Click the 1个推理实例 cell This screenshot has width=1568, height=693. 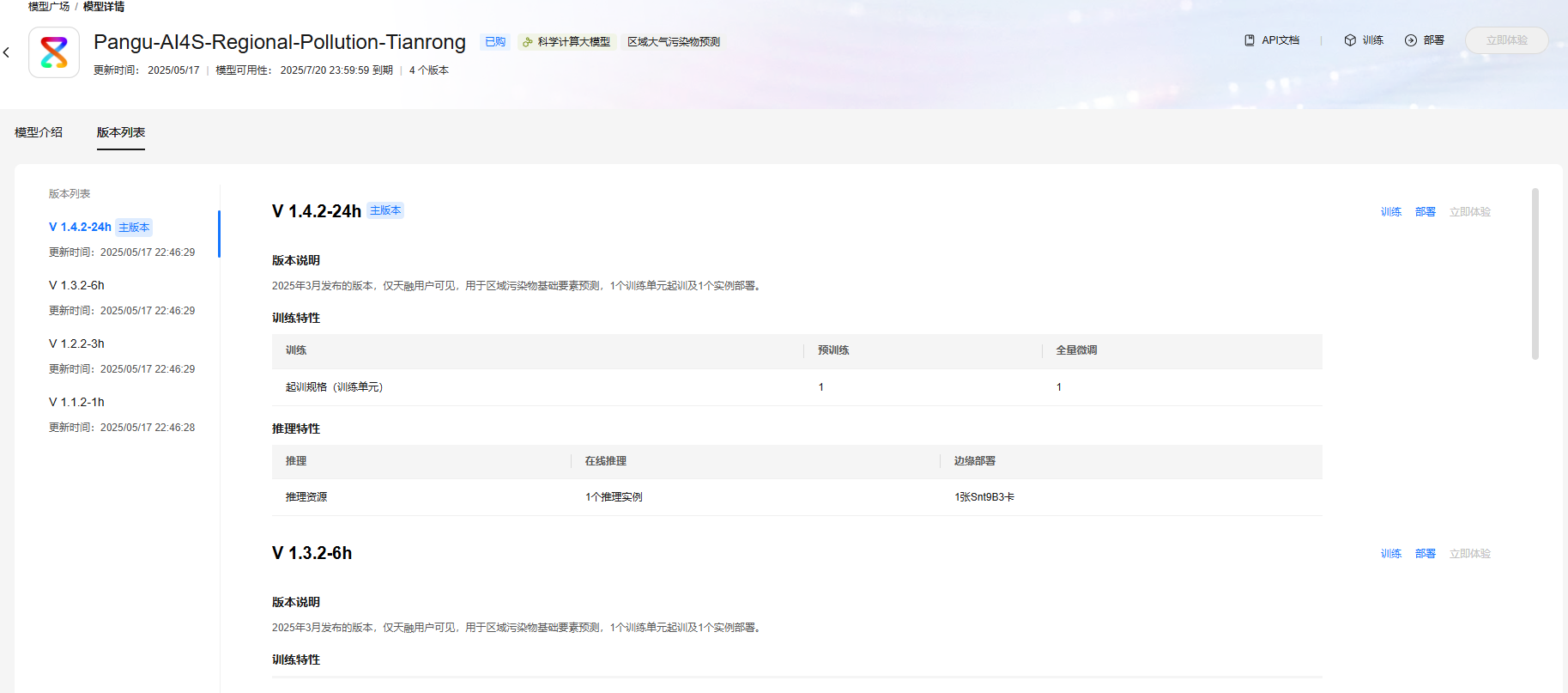click(x=614, y=497)
